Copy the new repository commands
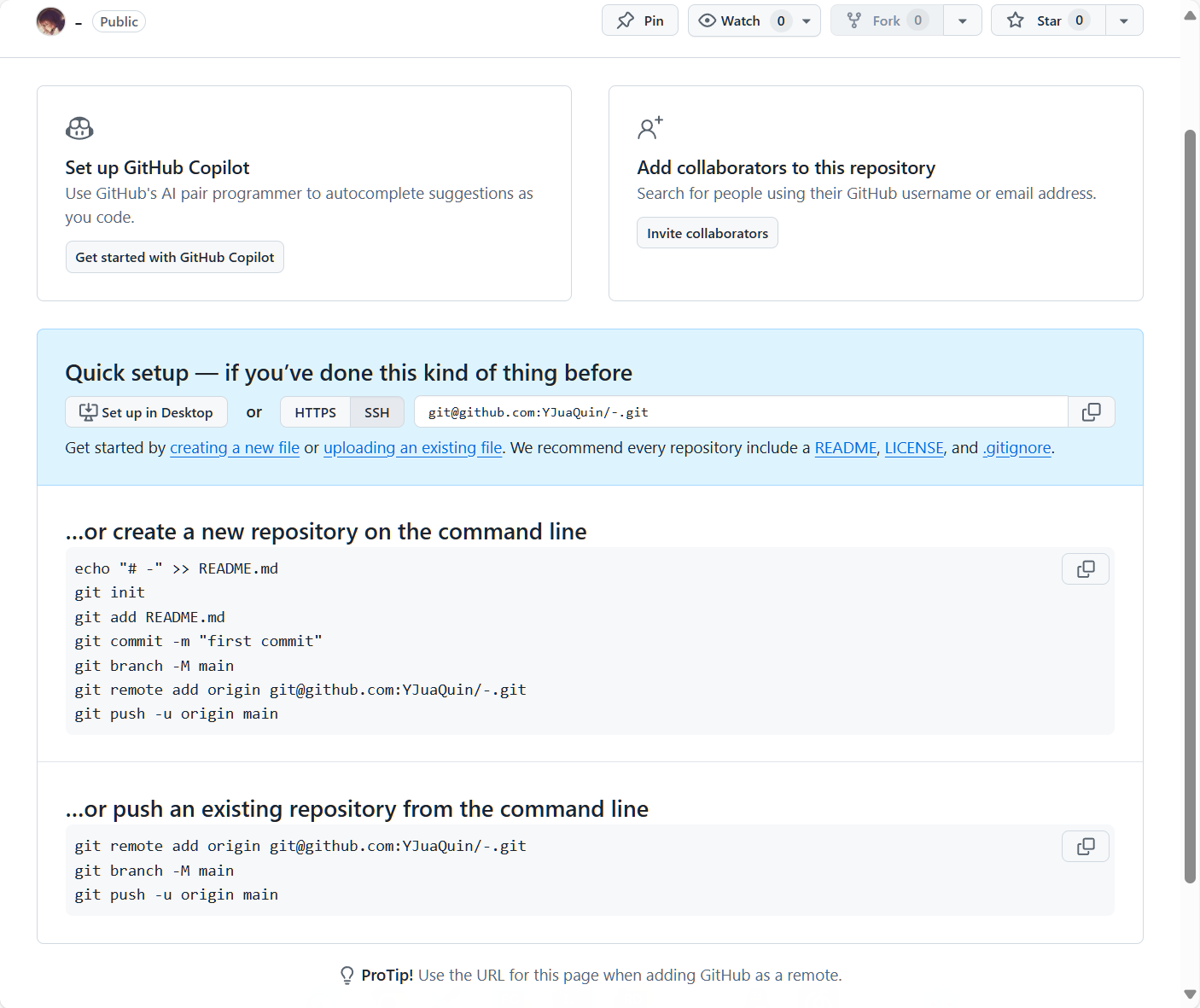Image resolution: width=1200 pixels, height=1008 pixels. click(x=1085, y=569)
